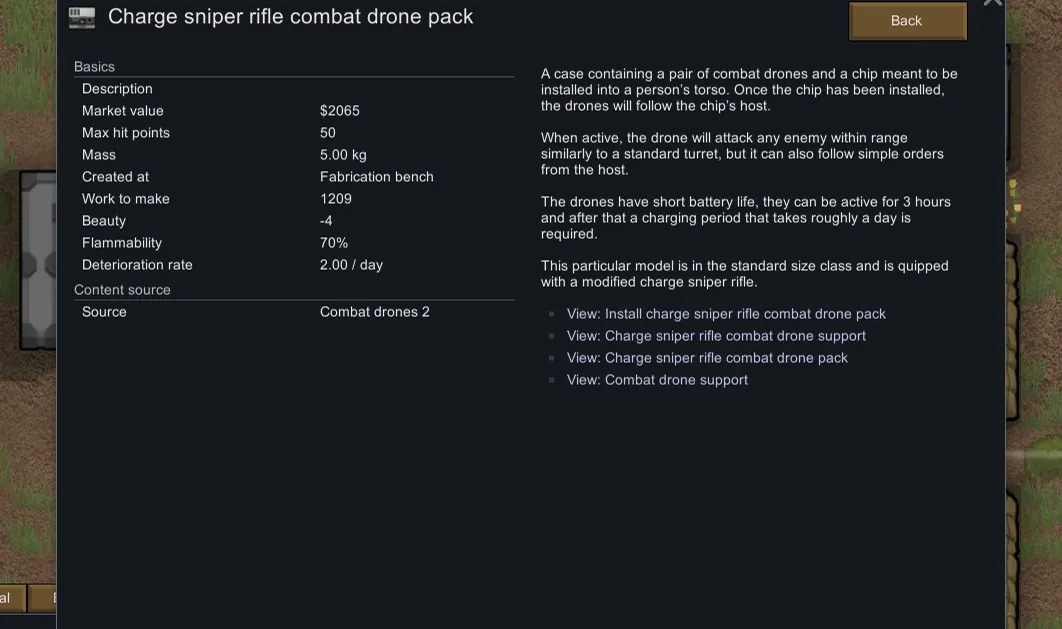Close the info dialog with X
The height and width of the screenshot is (629, 1062).
[x=992, y=3]
